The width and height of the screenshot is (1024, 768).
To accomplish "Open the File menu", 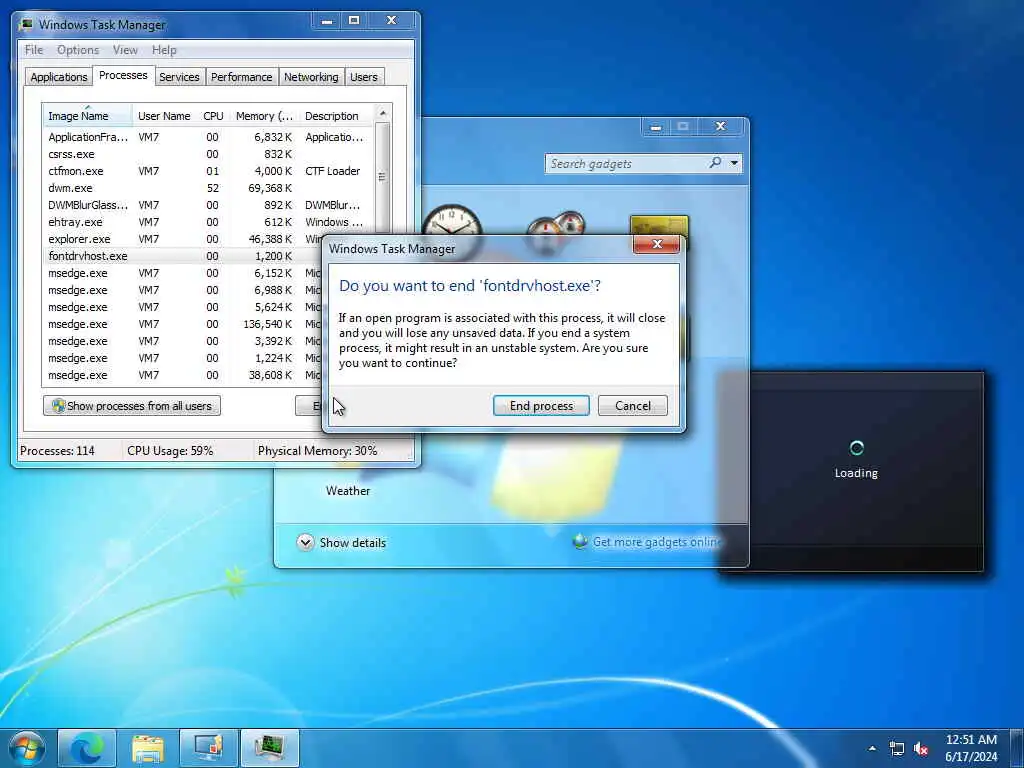I will (x=34, y=50).
